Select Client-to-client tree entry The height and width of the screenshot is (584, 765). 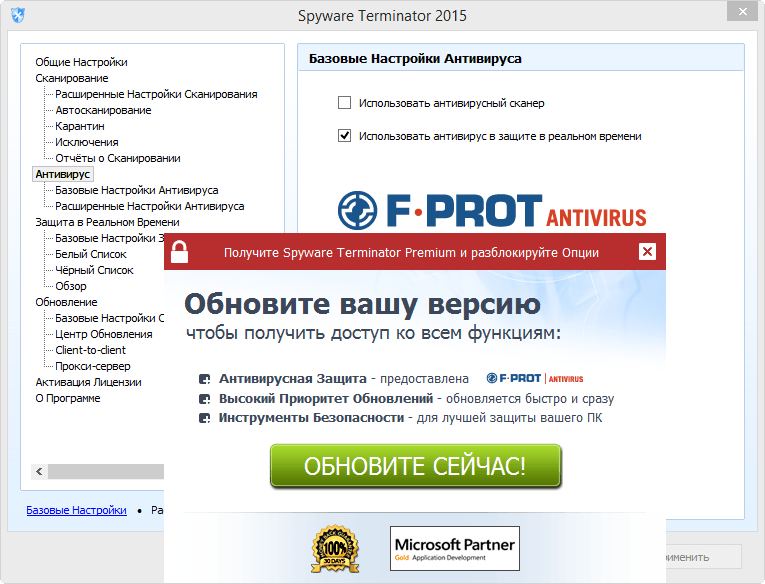[x=90, y=350]
